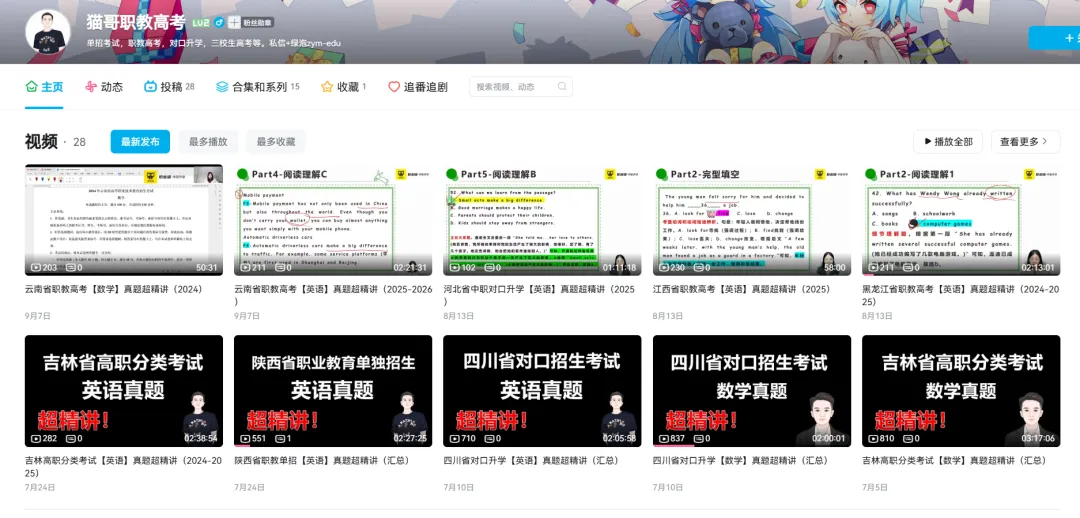Click 查看更多 to expand videos
Image resolution: width=1080 pixels, height=518 pixels.
pyautogui.click(x=1025, y=142)
